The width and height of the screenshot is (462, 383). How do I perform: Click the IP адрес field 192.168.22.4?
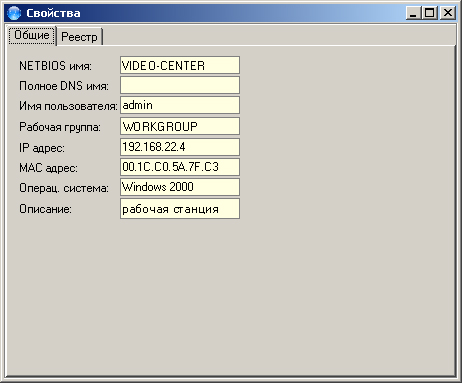click(x=180, y=147)
